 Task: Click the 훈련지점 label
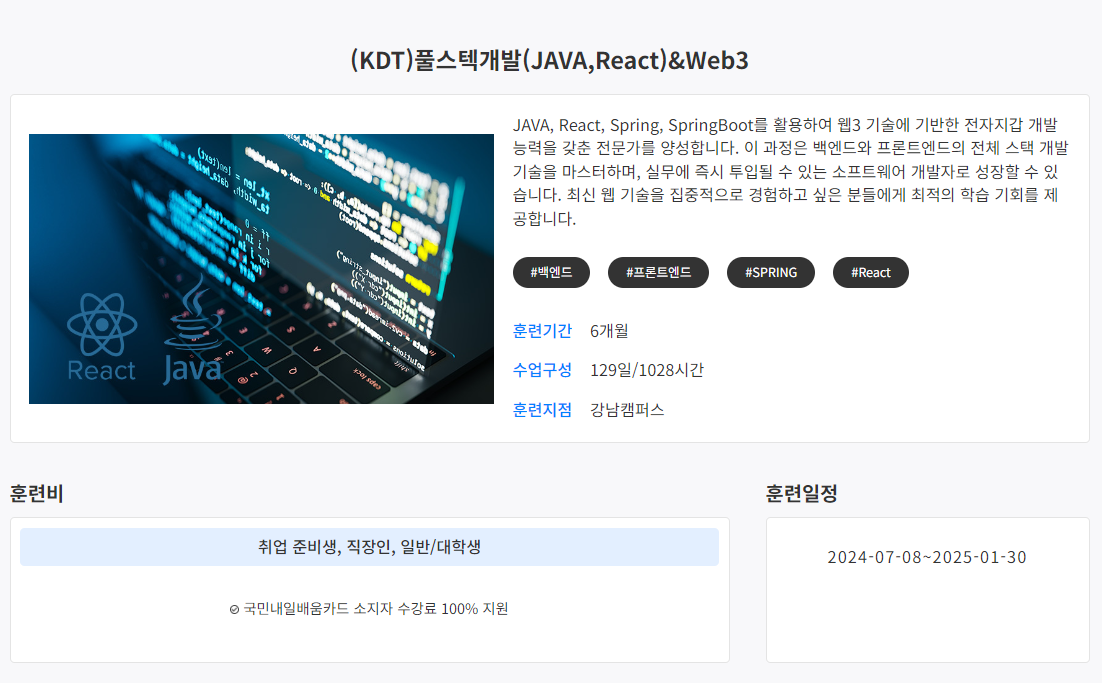(x=542, y=410)
